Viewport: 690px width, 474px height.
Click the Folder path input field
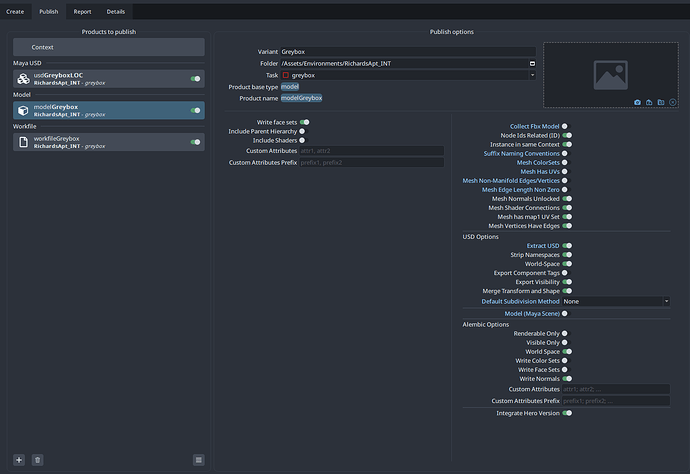[x=404, y=63]
